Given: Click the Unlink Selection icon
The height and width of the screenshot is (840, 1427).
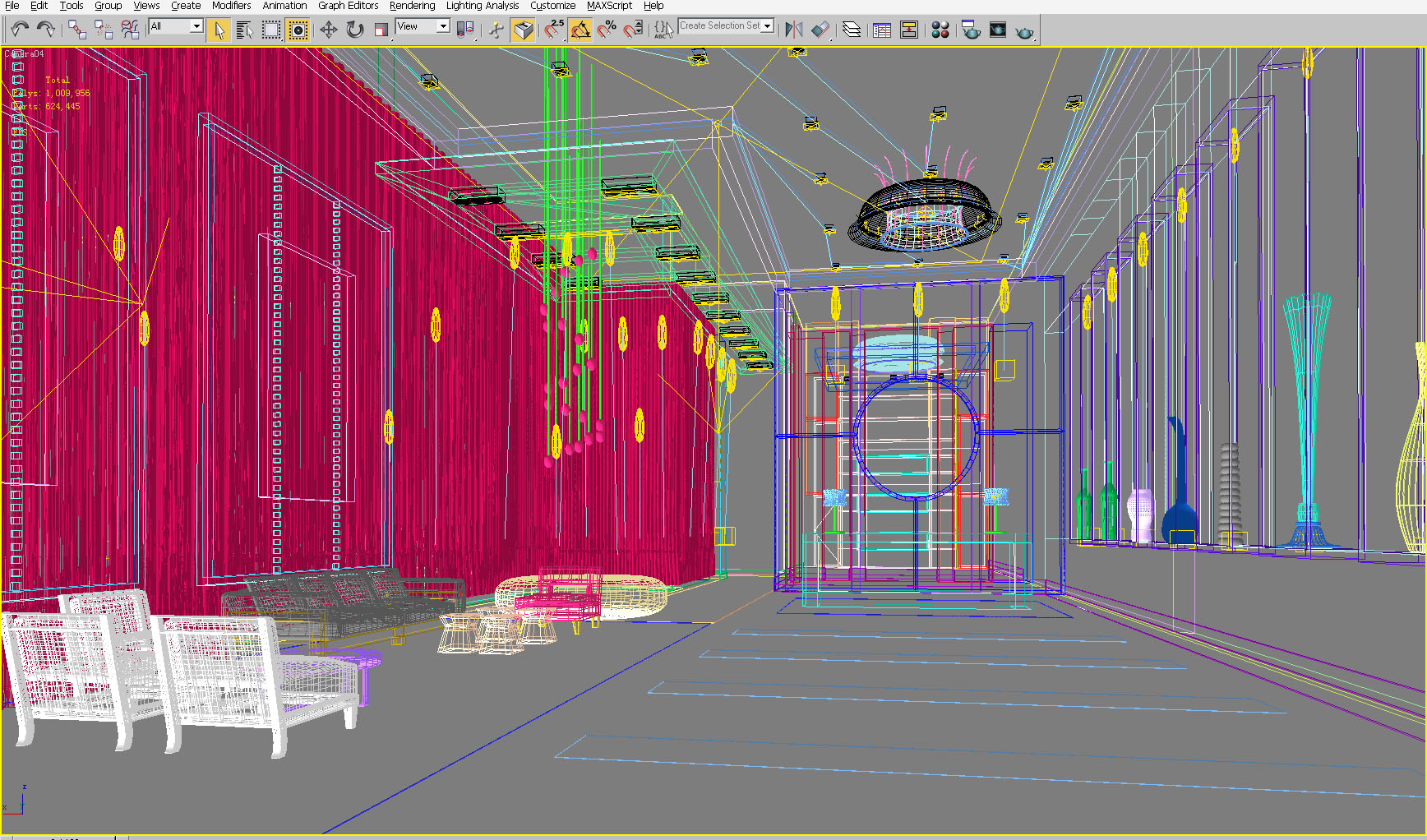Looking at the screenshot, I should pos(103,30).
